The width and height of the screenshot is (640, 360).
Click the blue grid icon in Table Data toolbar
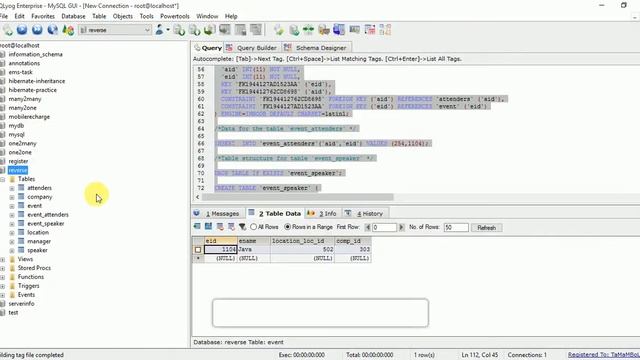click(209, 226)
